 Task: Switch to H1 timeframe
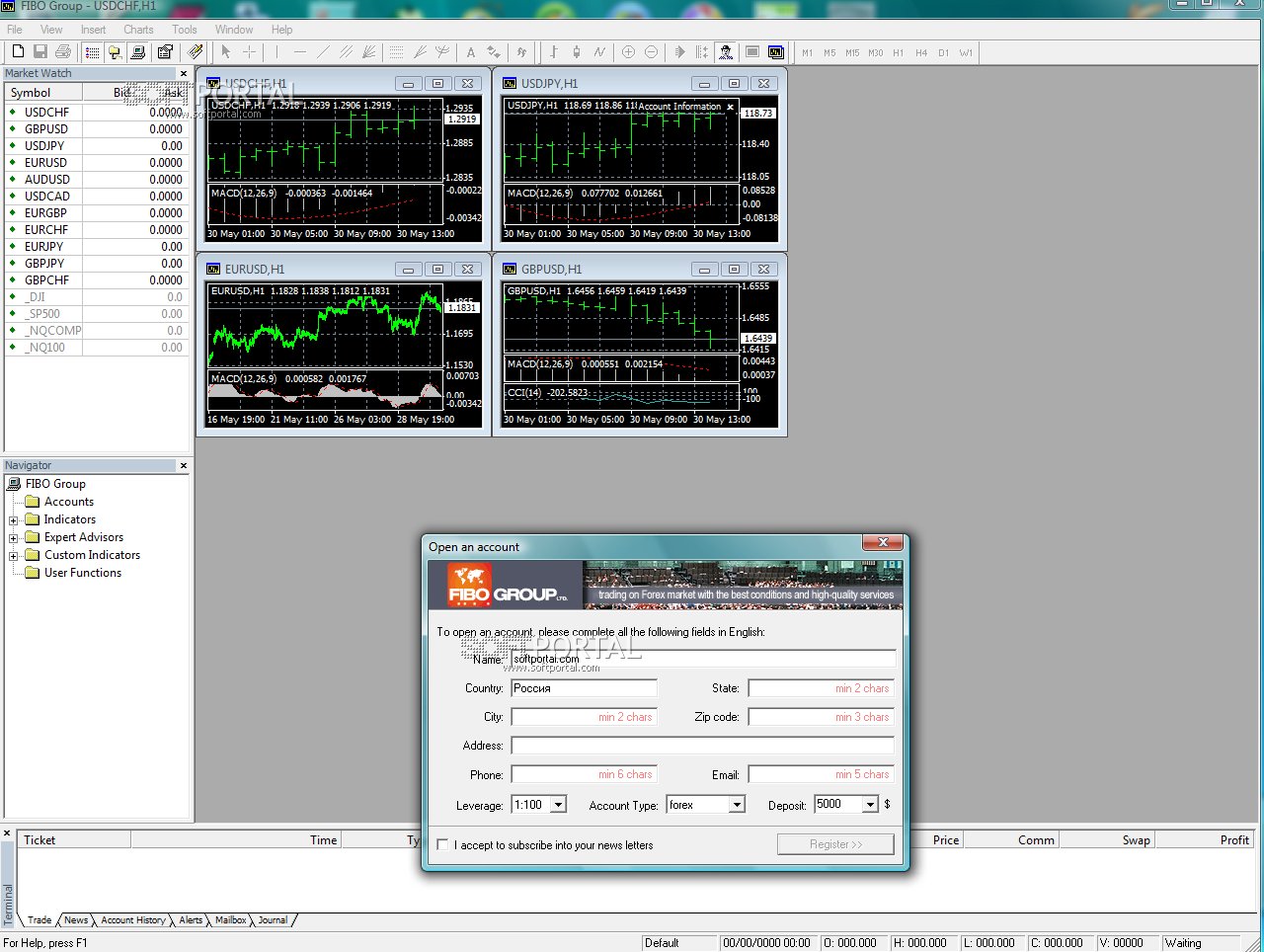[899, 52]
